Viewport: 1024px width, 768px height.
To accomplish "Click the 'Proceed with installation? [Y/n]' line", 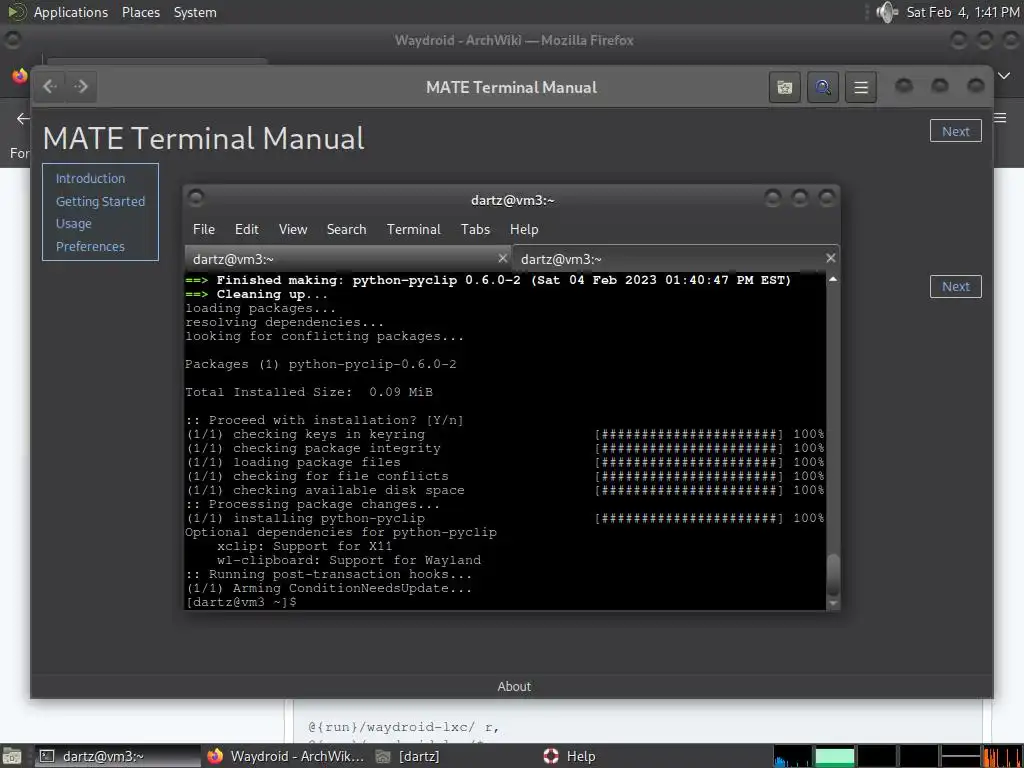I will [x=325, y=420].
